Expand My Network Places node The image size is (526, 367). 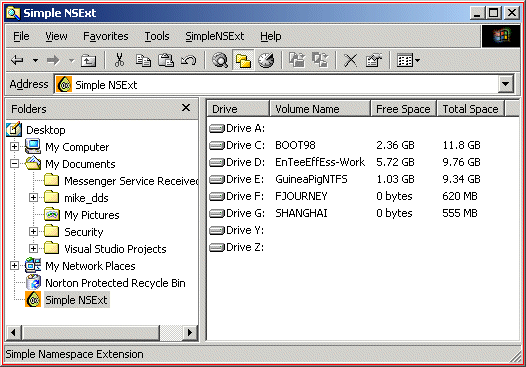(14, 266)
